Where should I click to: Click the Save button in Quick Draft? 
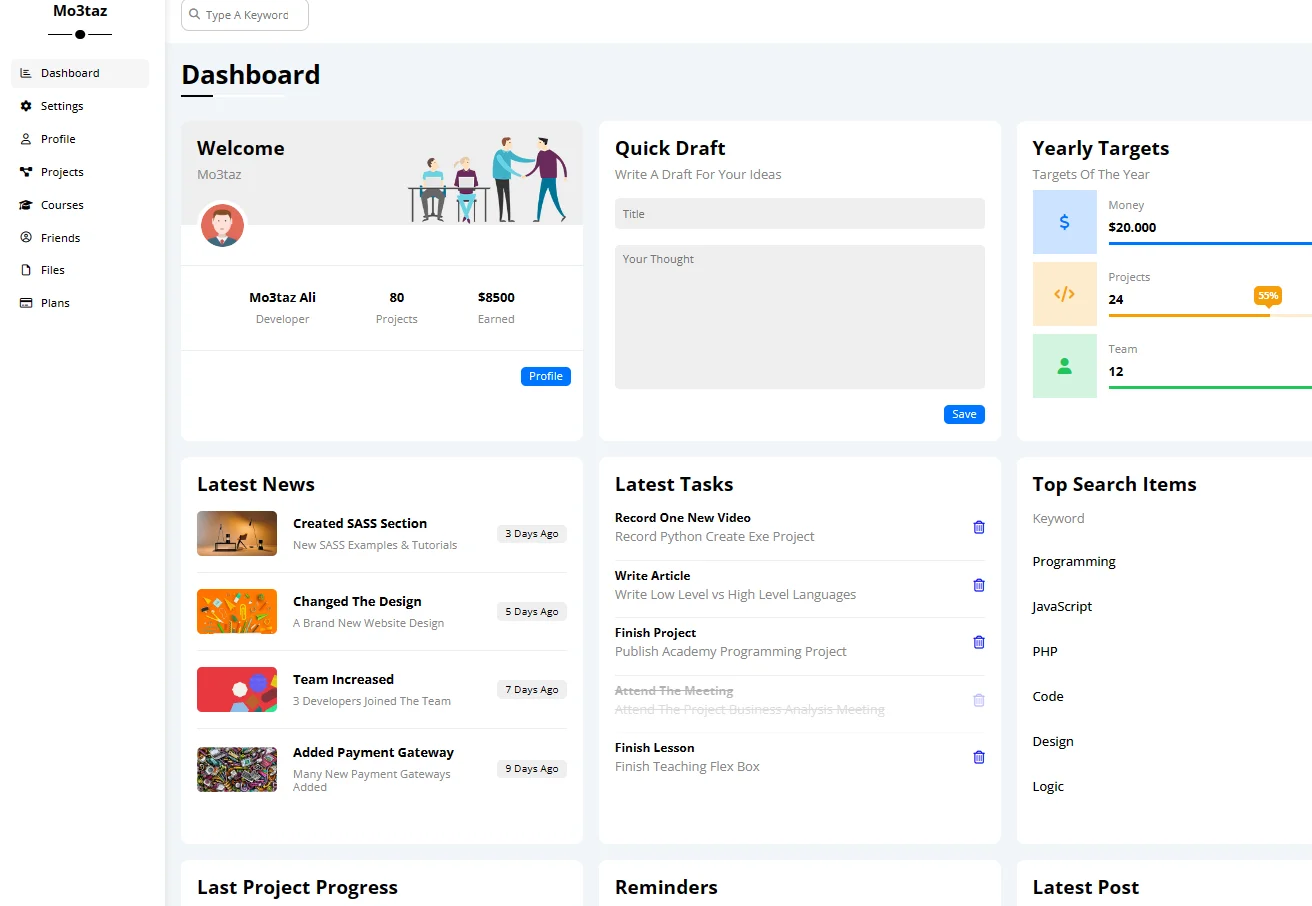964,414
